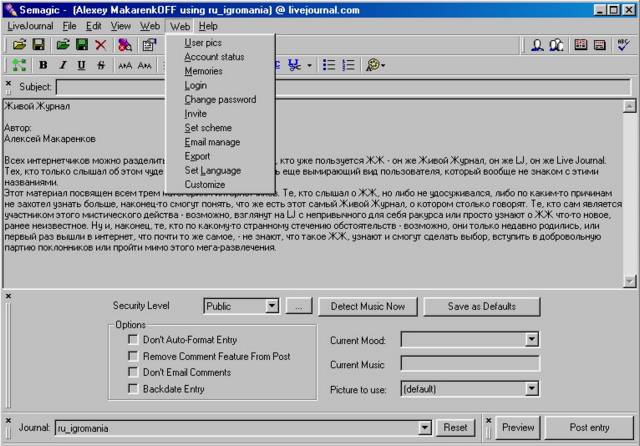Select Set Language menu entry
Viewport: 640px width, 446px height.
coord(220,170)
